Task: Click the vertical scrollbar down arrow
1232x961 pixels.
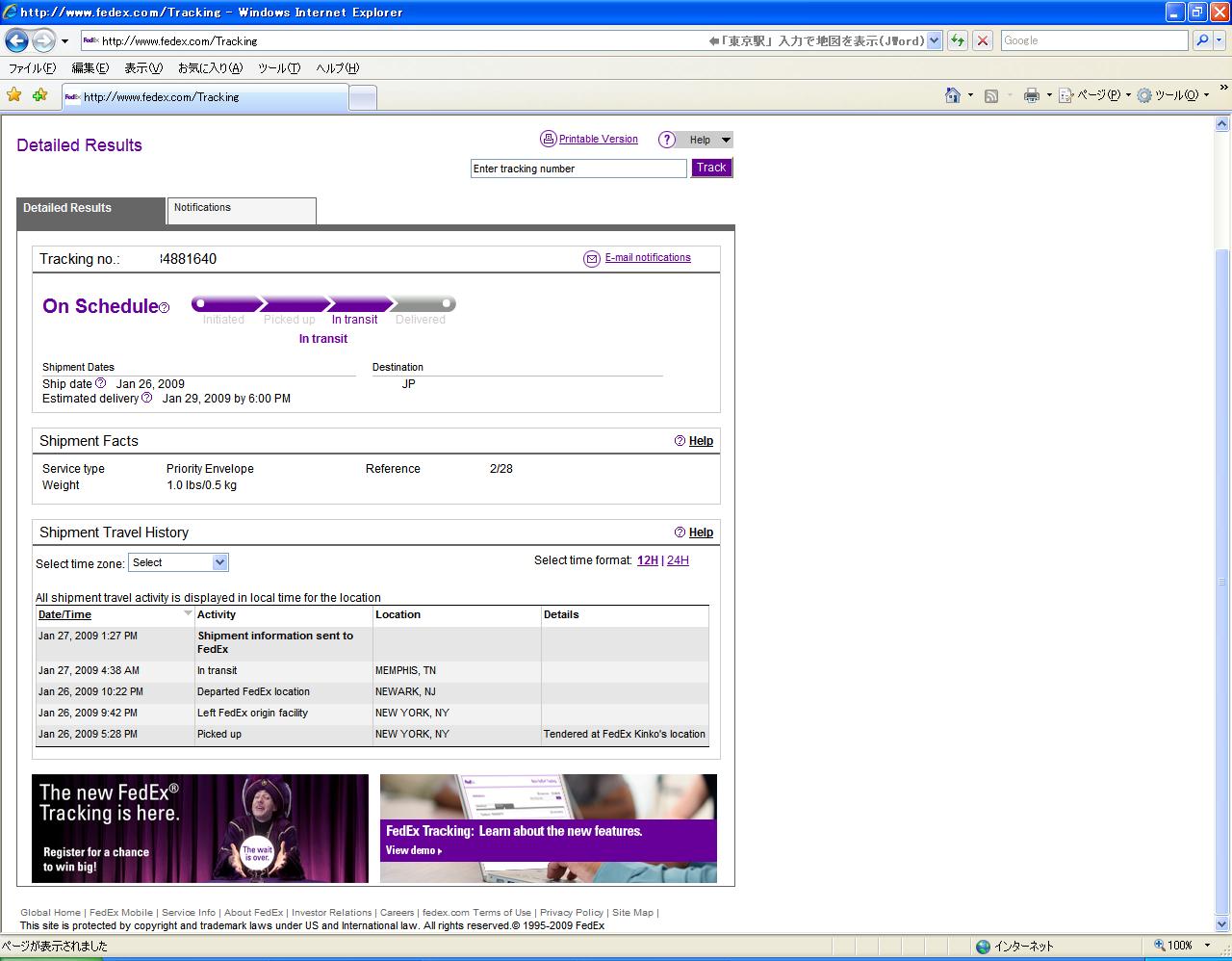Action: (1222, 923)
